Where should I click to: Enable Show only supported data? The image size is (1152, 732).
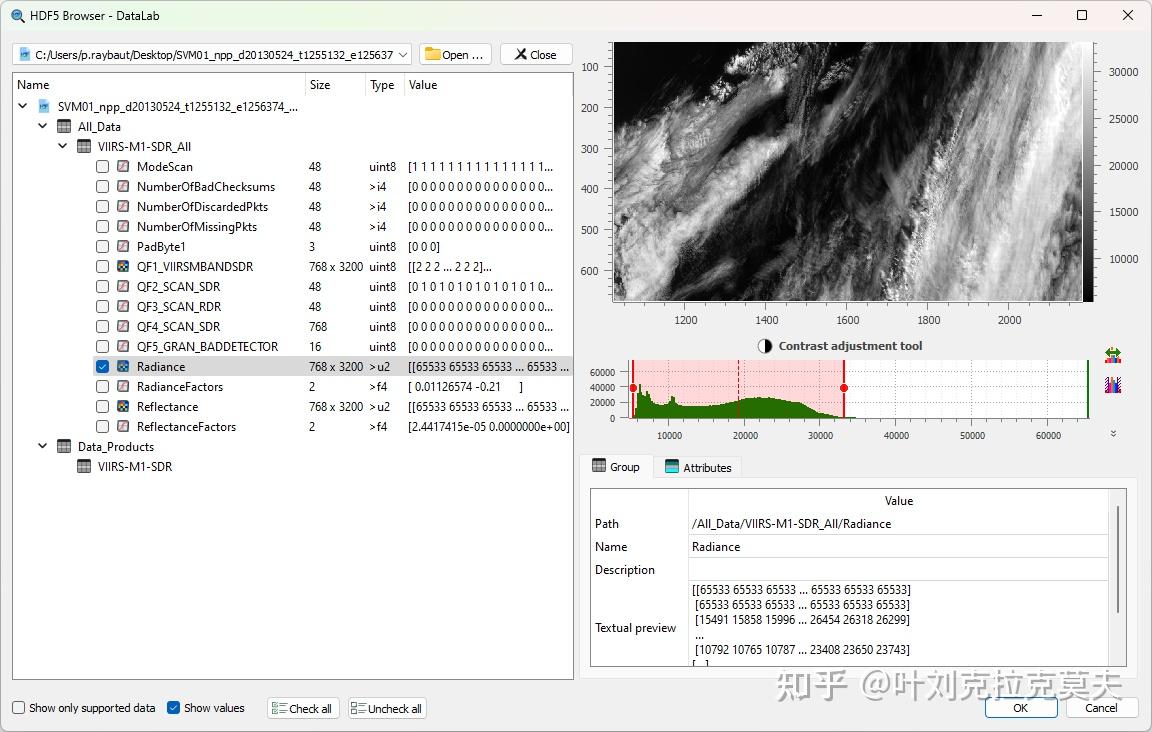(18, 708)
